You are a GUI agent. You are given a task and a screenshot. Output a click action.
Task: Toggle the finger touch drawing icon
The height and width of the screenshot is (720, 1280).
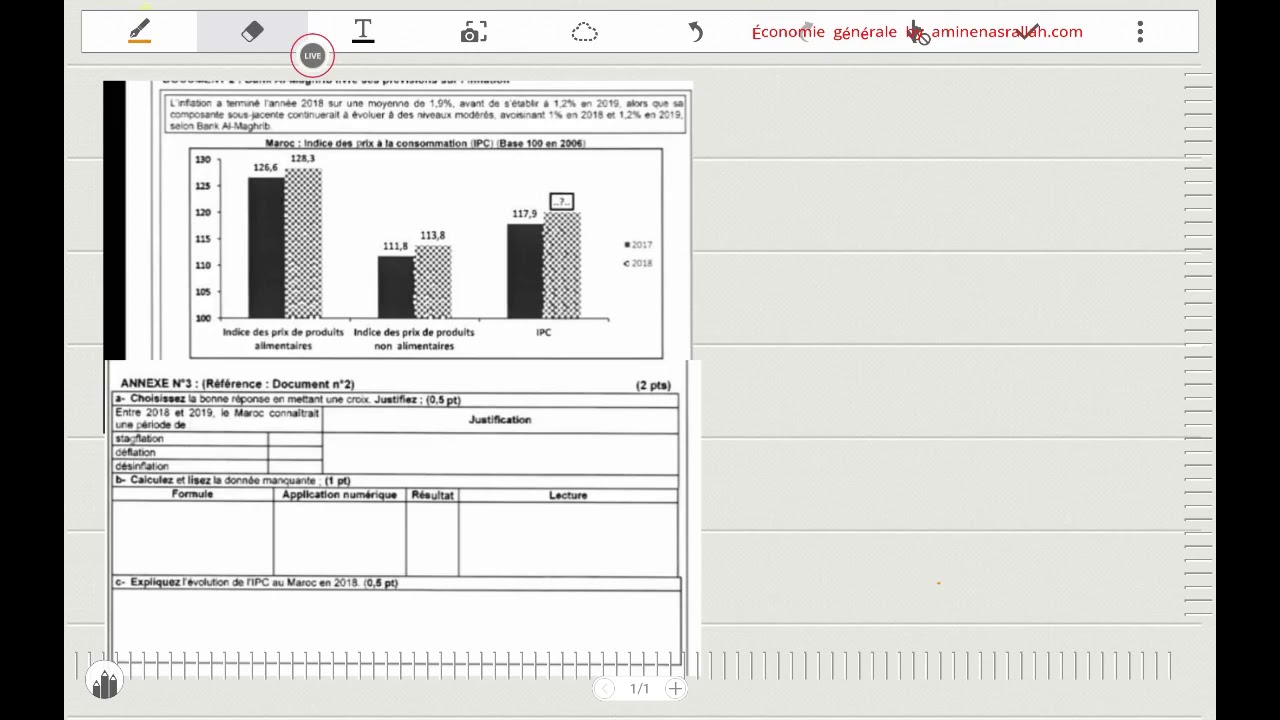[919, 34]
